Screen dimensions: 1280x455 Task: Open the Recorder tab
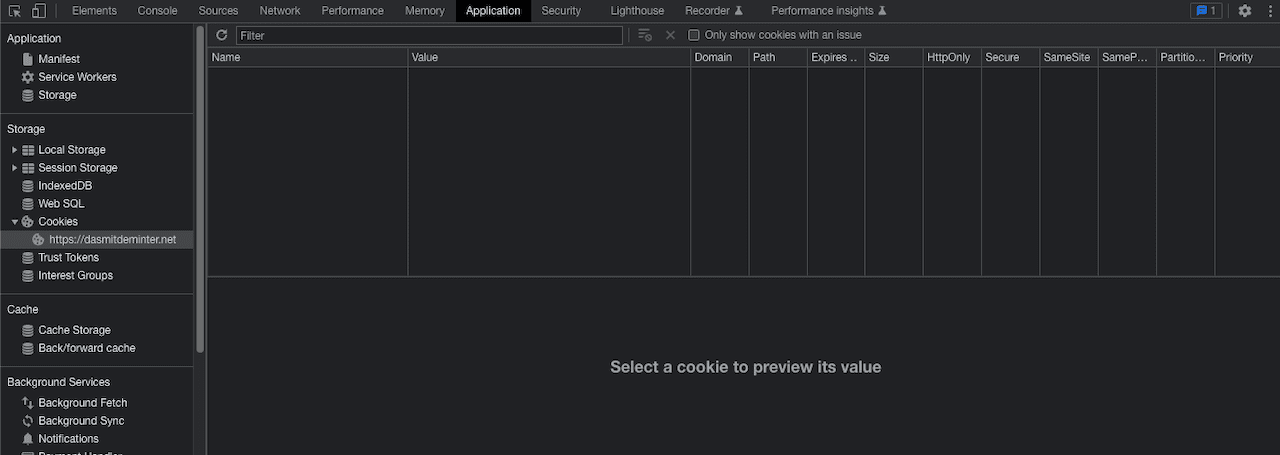(714, 11)
